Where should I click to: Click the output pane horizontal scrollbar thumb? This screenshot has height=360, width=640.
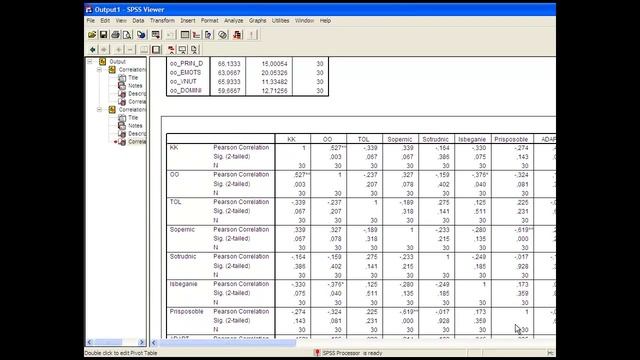tap(227, 342)
